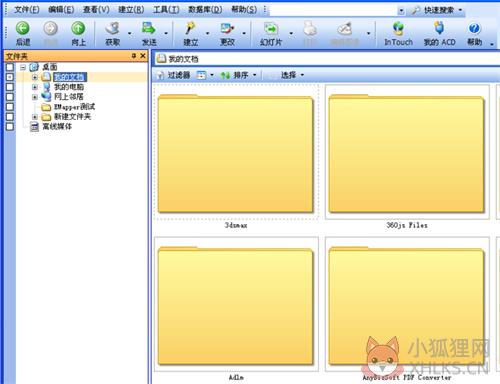Image resolution: width=500 pixels, height=384 pixels.
Task: Open the 排序 sort dropdown
Action: [x=254, y=75]
